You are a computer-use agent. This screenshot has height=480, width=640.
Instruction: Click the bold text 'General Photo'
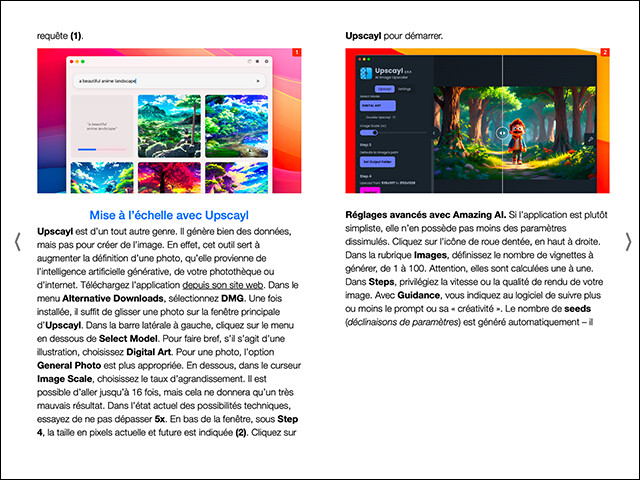[x=69, y=365]
